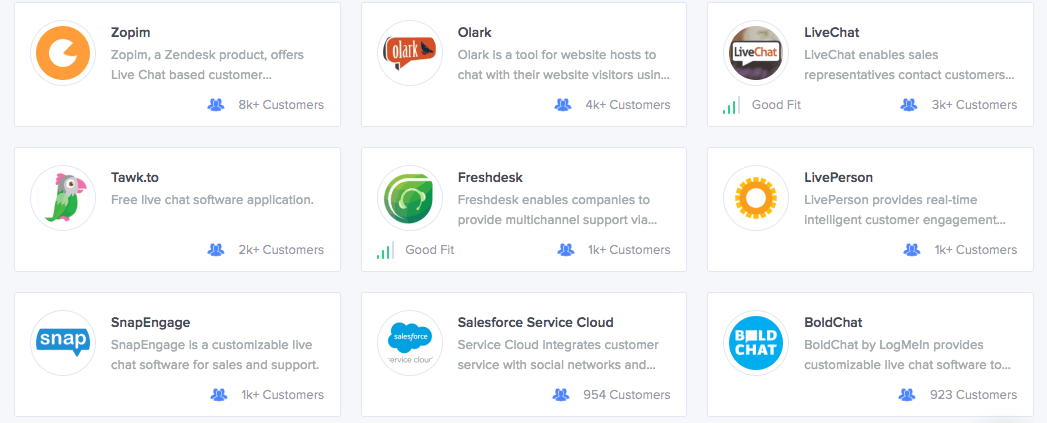
Task: Click the customers icon on Olark card
Action: 563,105
